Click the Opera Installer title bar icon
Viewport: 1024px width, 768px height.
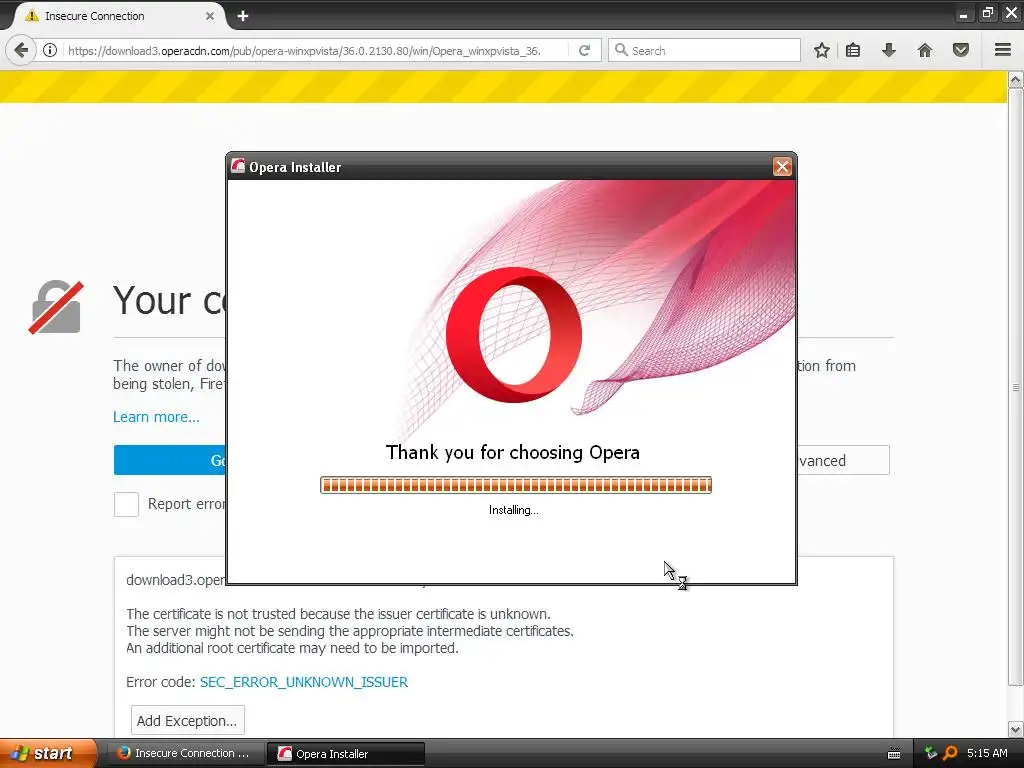pyautogui.click(x=238, y=167)
